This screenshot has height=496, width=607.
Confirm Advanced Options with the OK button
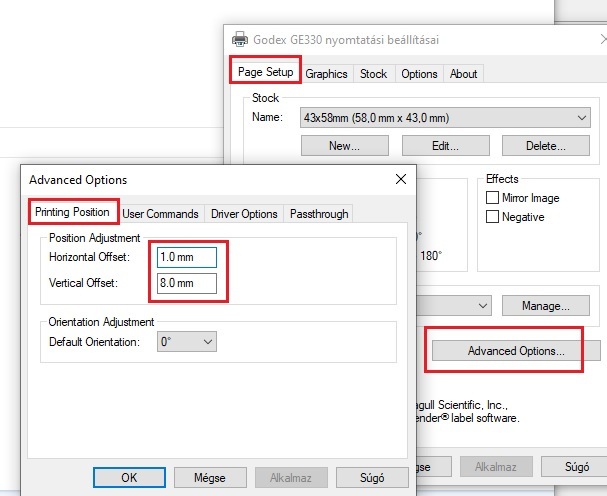pyautogui.click(x=129, y=477)
